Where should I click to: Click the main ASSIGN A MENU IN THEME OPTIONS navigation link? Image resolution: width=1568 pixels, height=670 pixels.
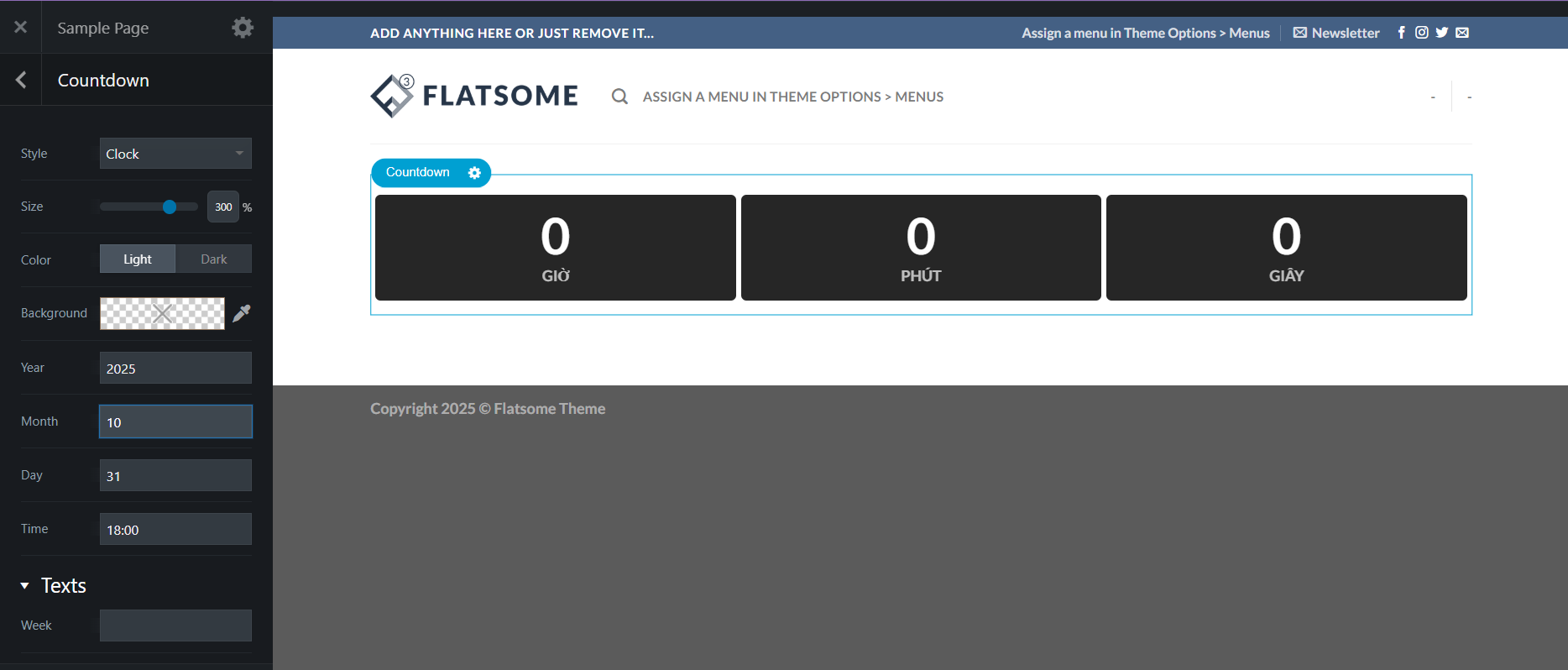click(x=793, y=97)
